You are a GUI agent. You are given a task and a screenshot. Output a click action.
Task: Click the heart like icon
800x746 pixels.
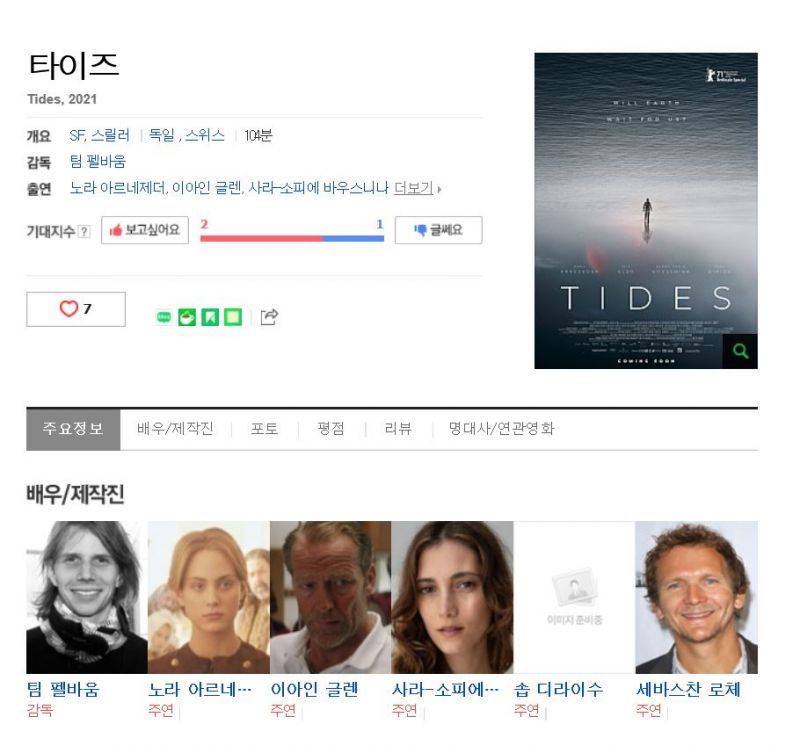[69, 309]
